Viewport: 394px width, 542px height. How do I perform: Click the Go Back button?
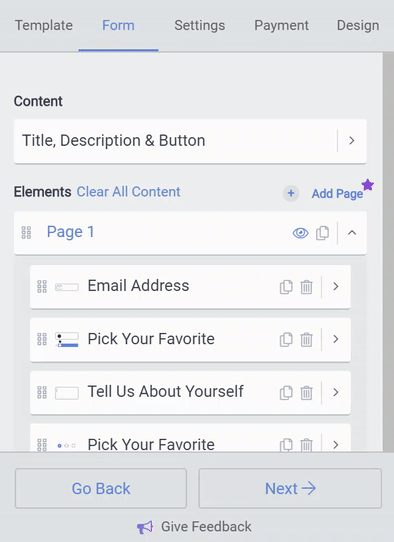(101, 488)
